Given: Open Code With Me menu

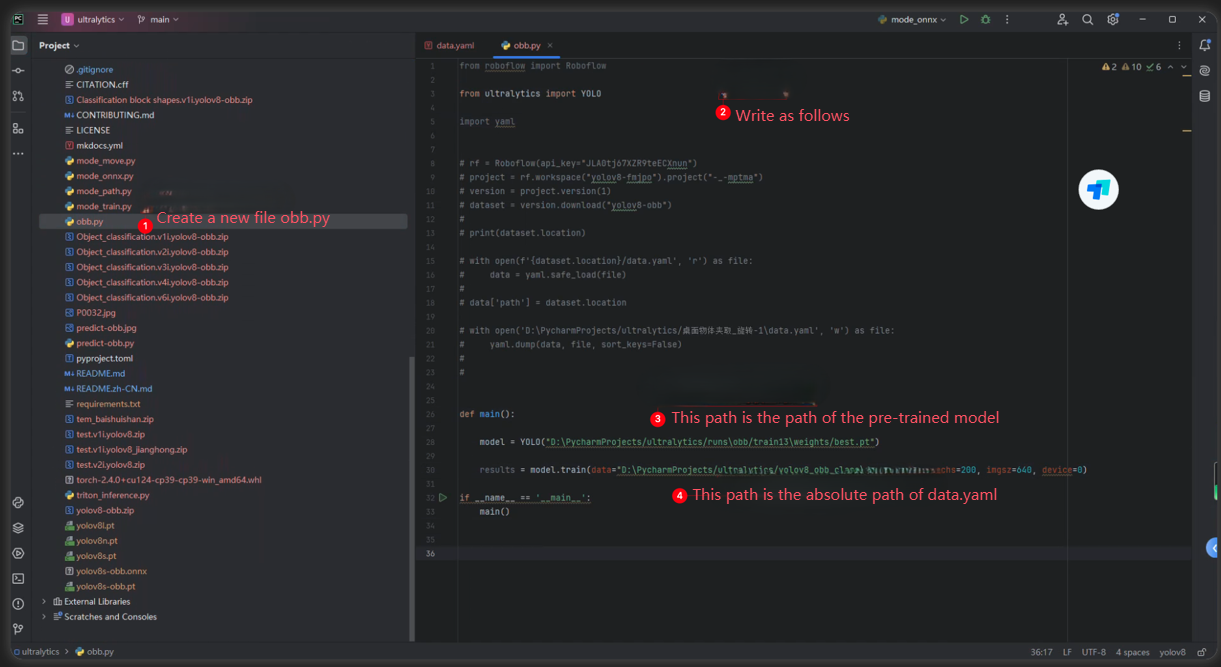Looking at the screenshot, I should pos(1062,19).
